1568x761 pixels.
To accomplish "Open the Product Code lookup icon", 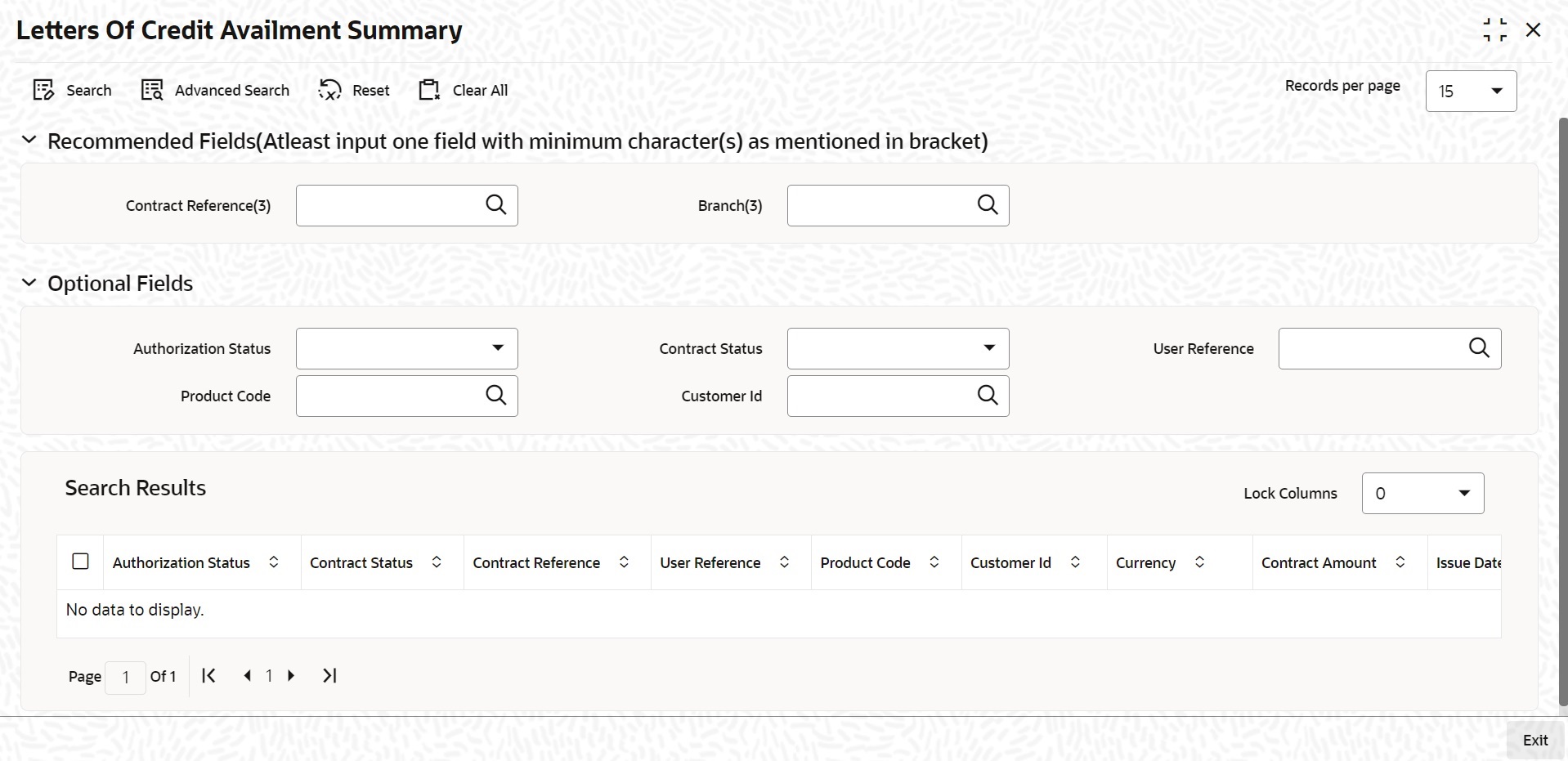I will click(496, 396).
